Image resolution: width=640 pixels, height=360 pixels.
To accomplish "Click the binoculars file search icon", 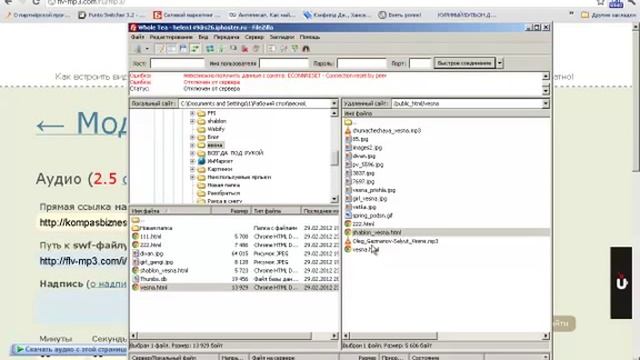I will (x=306, y=49).
